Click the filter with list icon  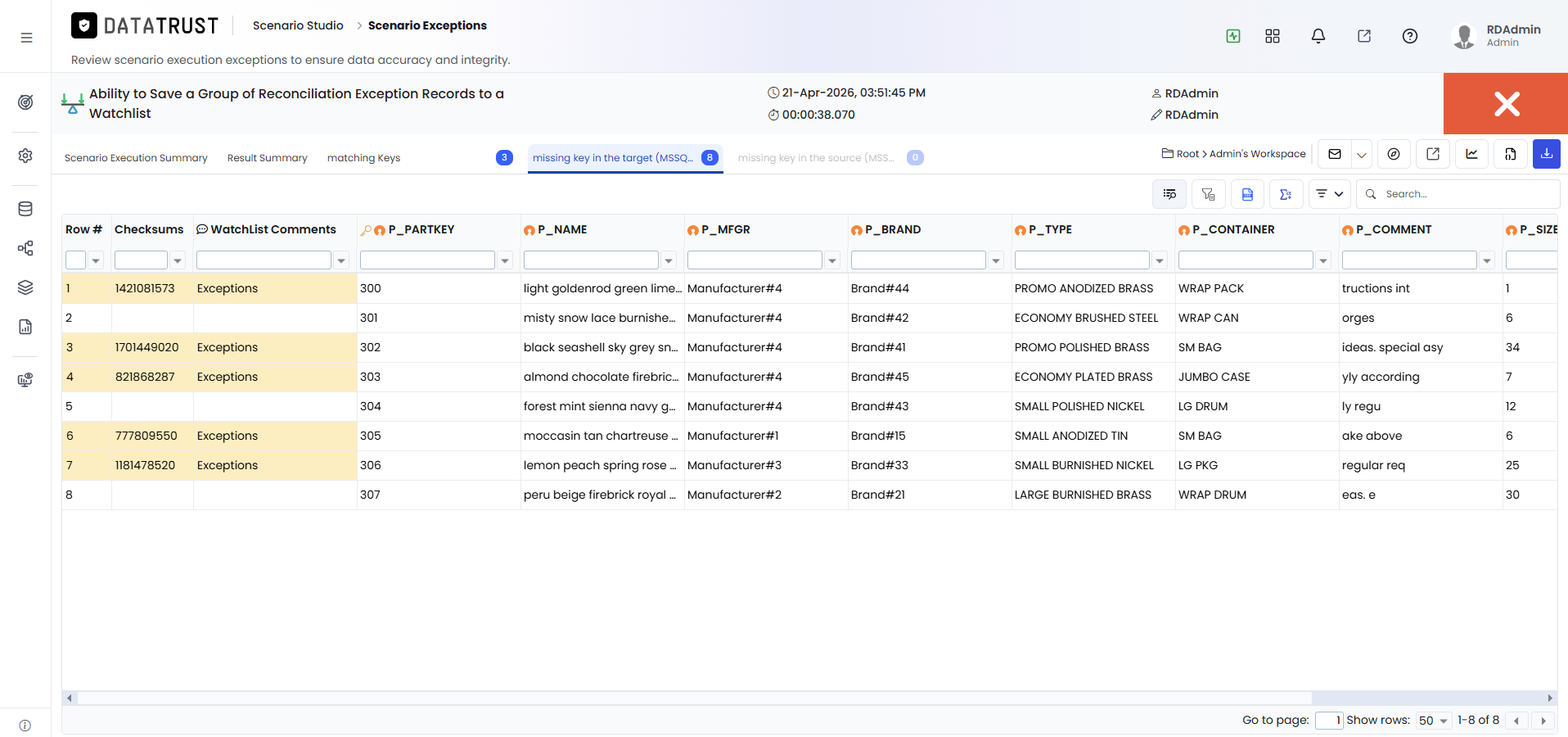point(1209,194)
